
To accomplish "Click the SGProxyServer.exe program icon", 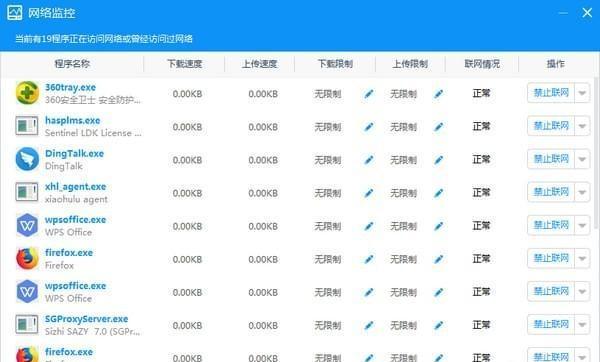I will point(27,324).
